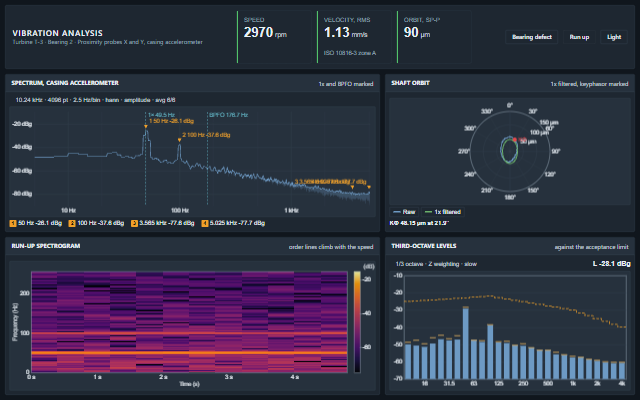This screenshot has height=400, width=640.
Task: Switch to the Run up scenario
Action: point(579,37)
